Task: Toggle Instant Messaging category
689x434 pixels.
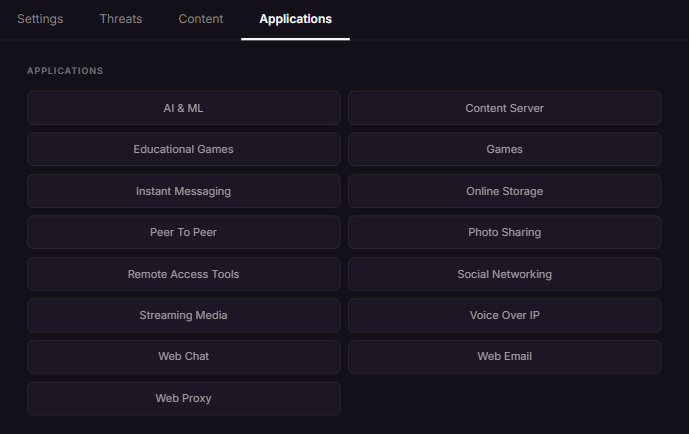Action: (184, 191)
